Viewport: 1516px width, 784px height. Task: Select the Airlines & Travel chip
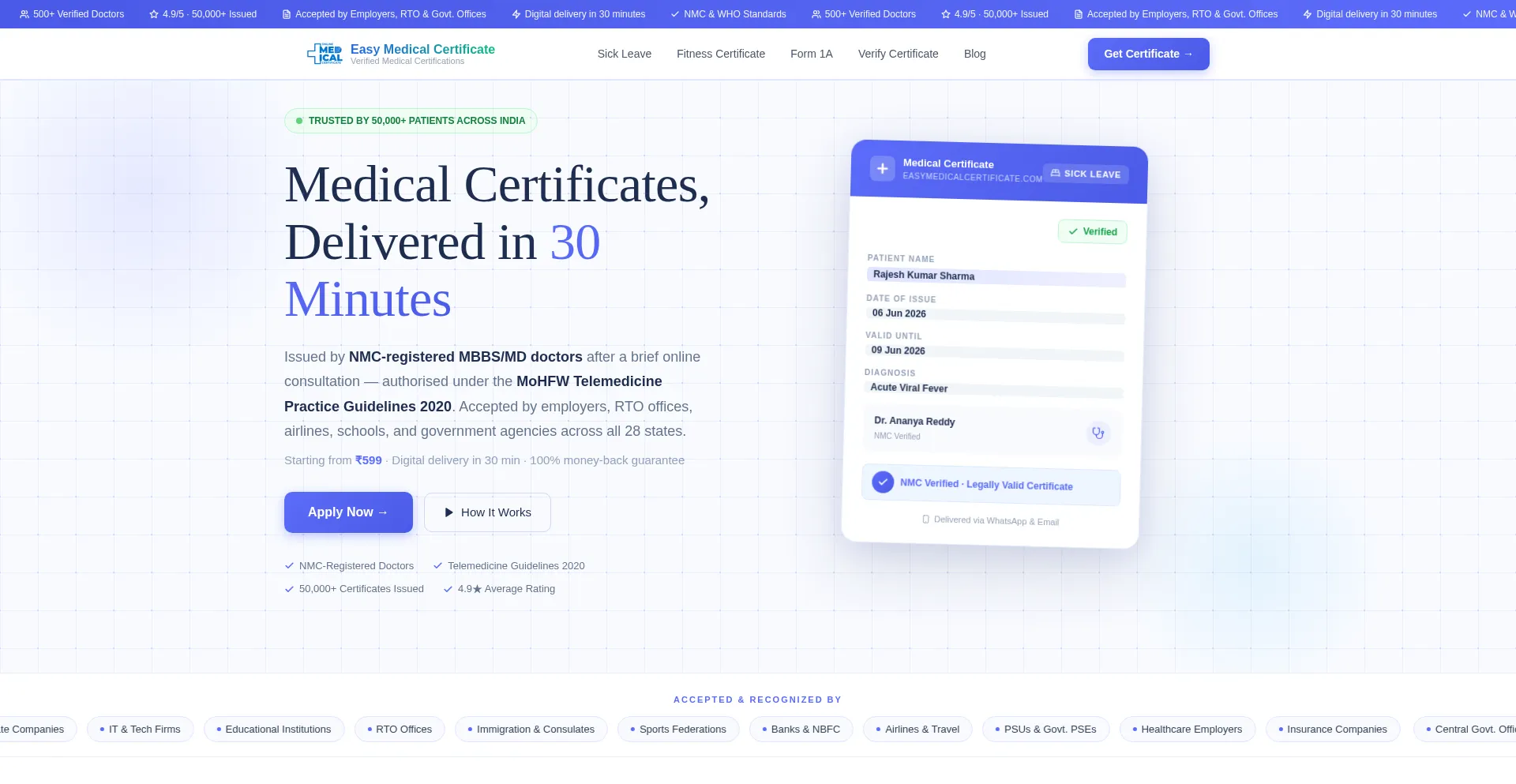[x=917, y=729]
